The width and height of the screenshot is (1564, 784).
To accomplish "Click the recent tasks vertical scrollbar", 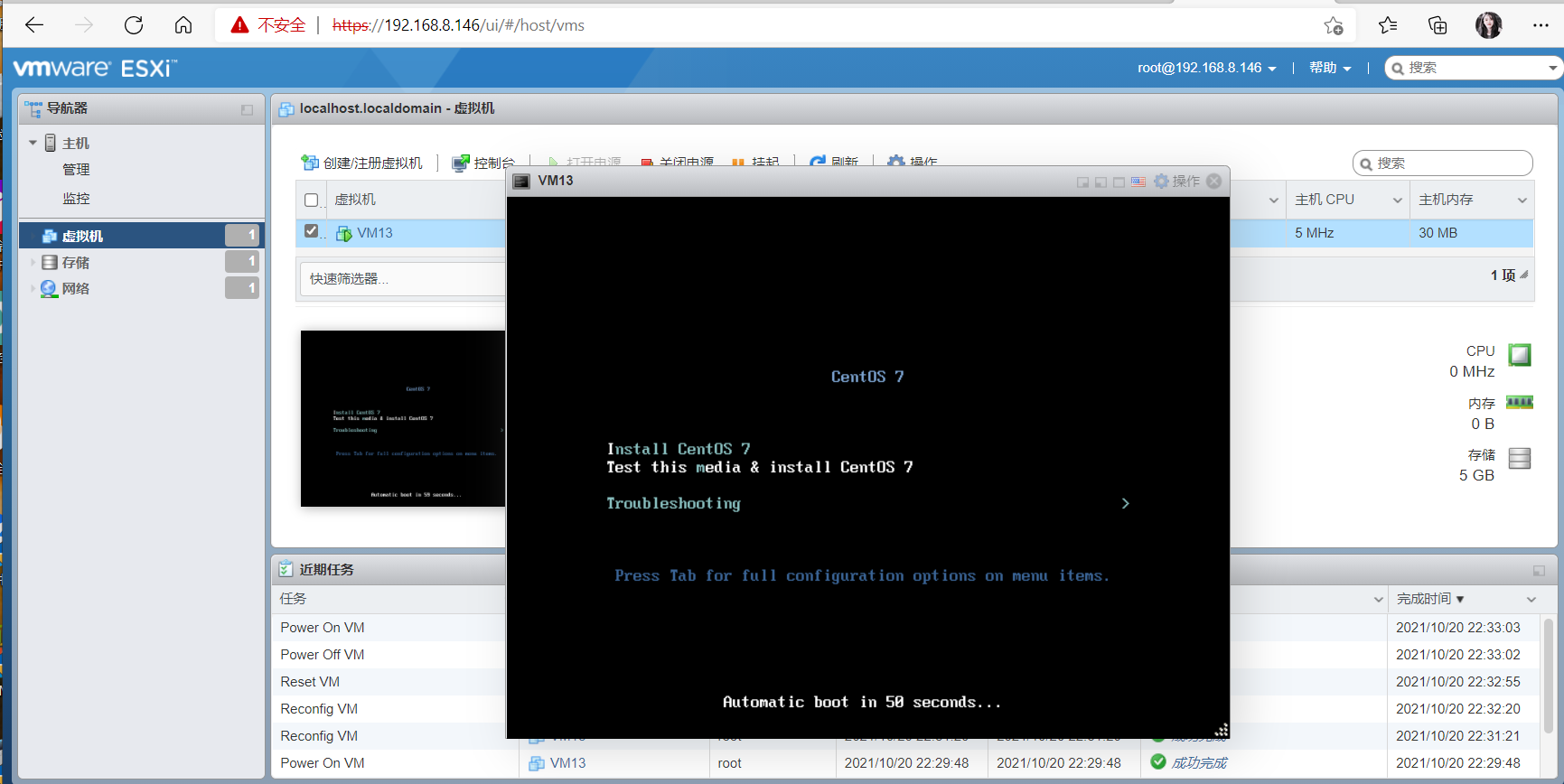I will pyautogui.click(x=1548, y=677).
